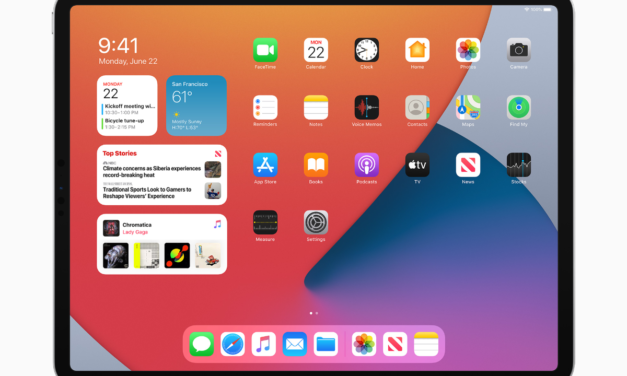
Task: Open the Notes app in the grid
Action: pos(316,107)
